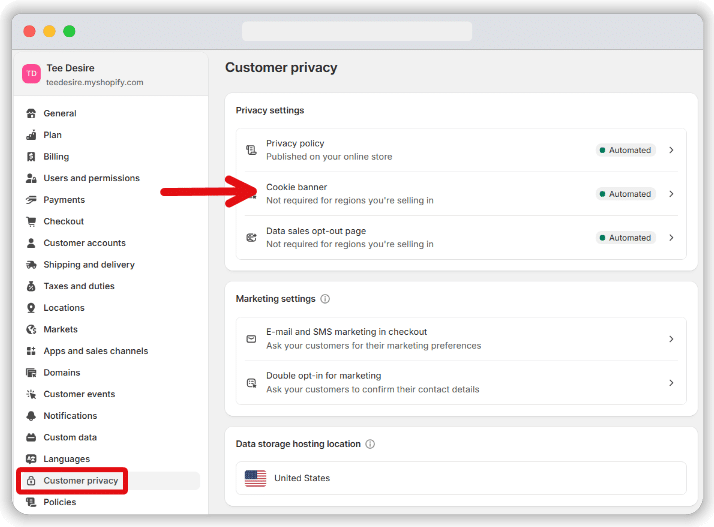Viewport: 714px width, 527px height.
Task: Select Billing in the sidebar
Action: pyautogui.click(x=56, y=157)
